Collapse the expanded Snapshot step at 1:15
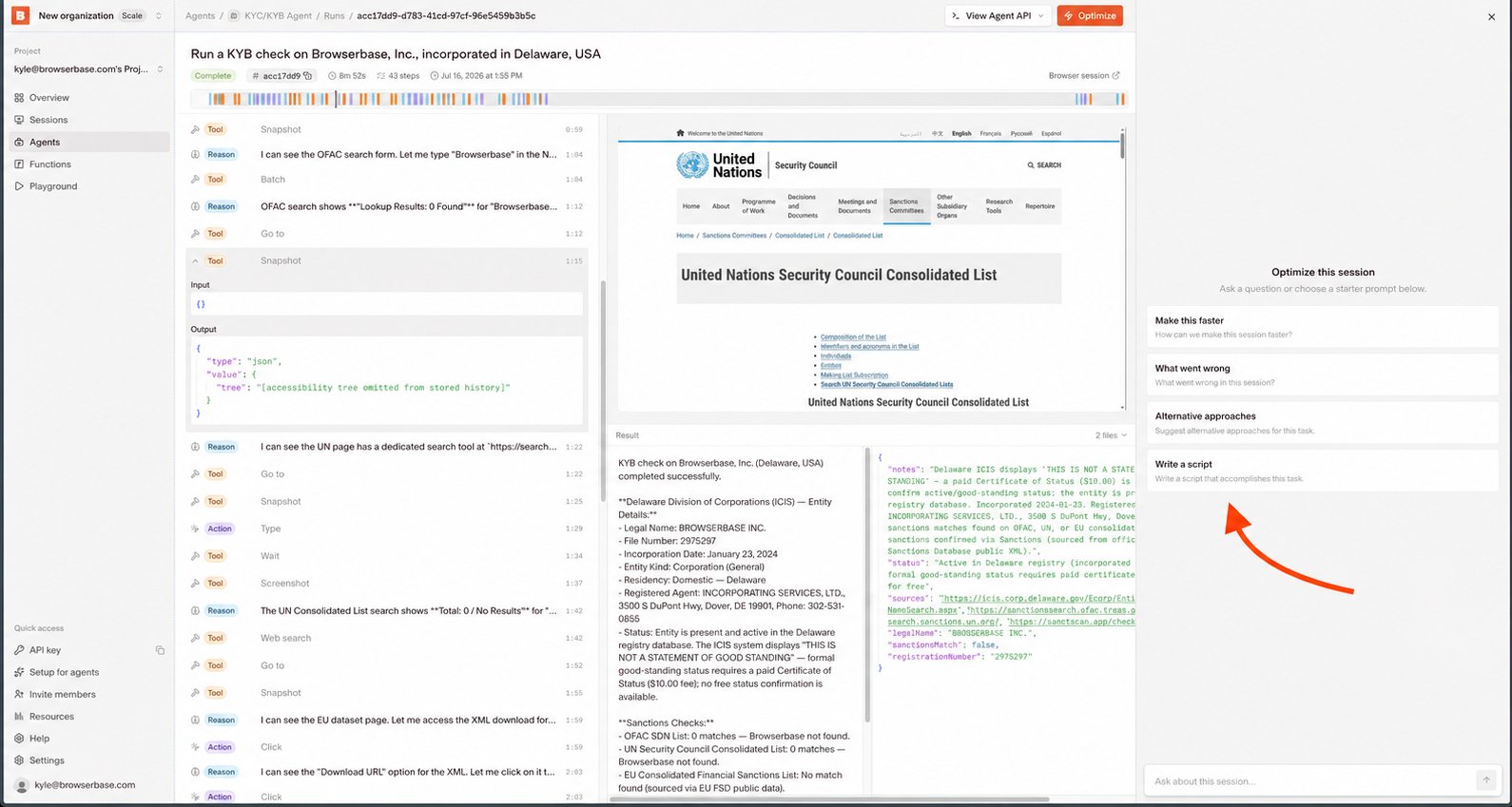Image resolution: width=1512 pixels, height=807 pixels. 195,260
